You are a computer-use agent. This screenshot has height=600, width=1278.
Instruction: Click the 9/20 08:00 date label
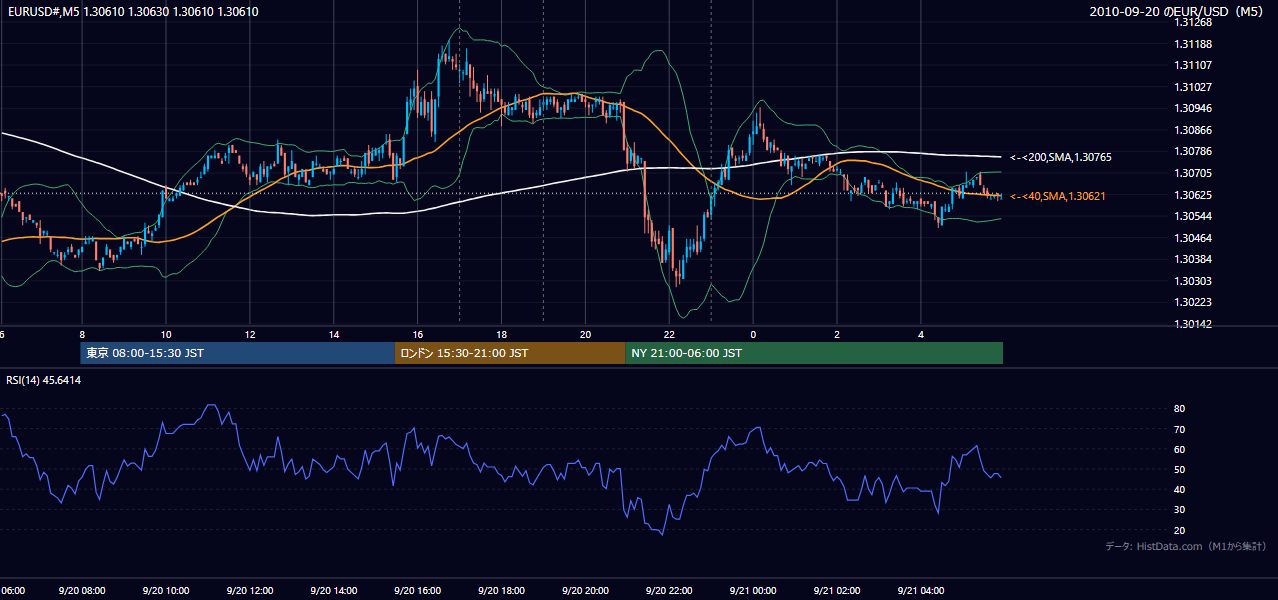tap(82, 591)
